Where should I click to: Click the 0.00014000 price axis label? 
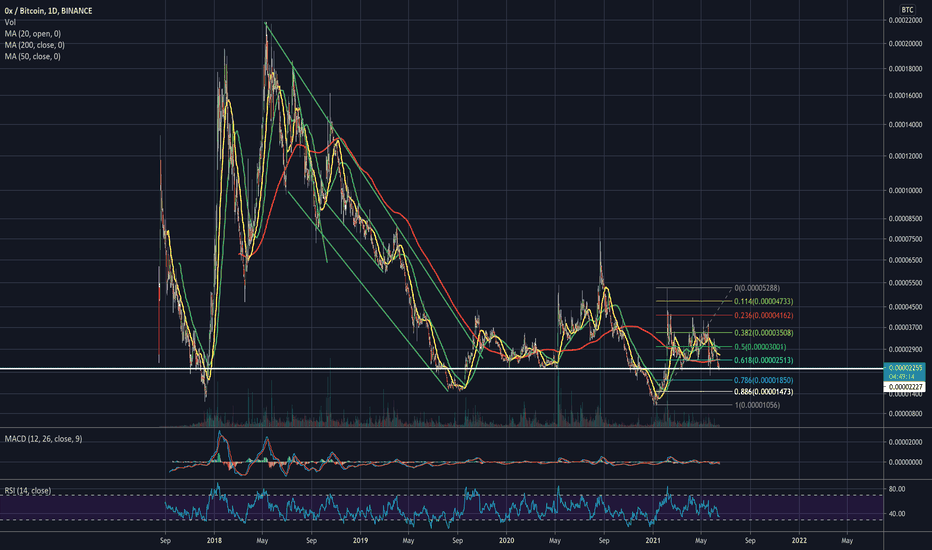906,125
